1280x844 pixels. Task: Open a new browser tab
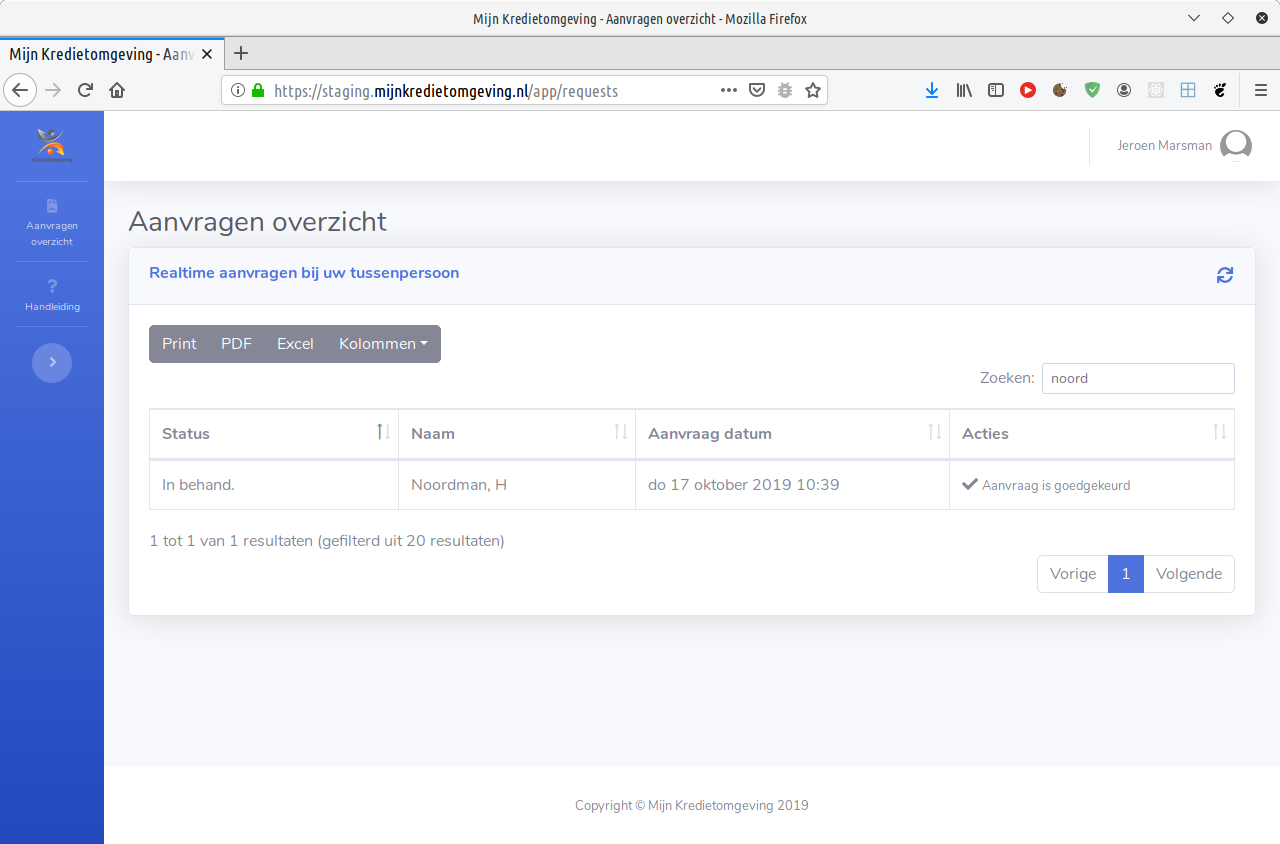pos(241,54)
